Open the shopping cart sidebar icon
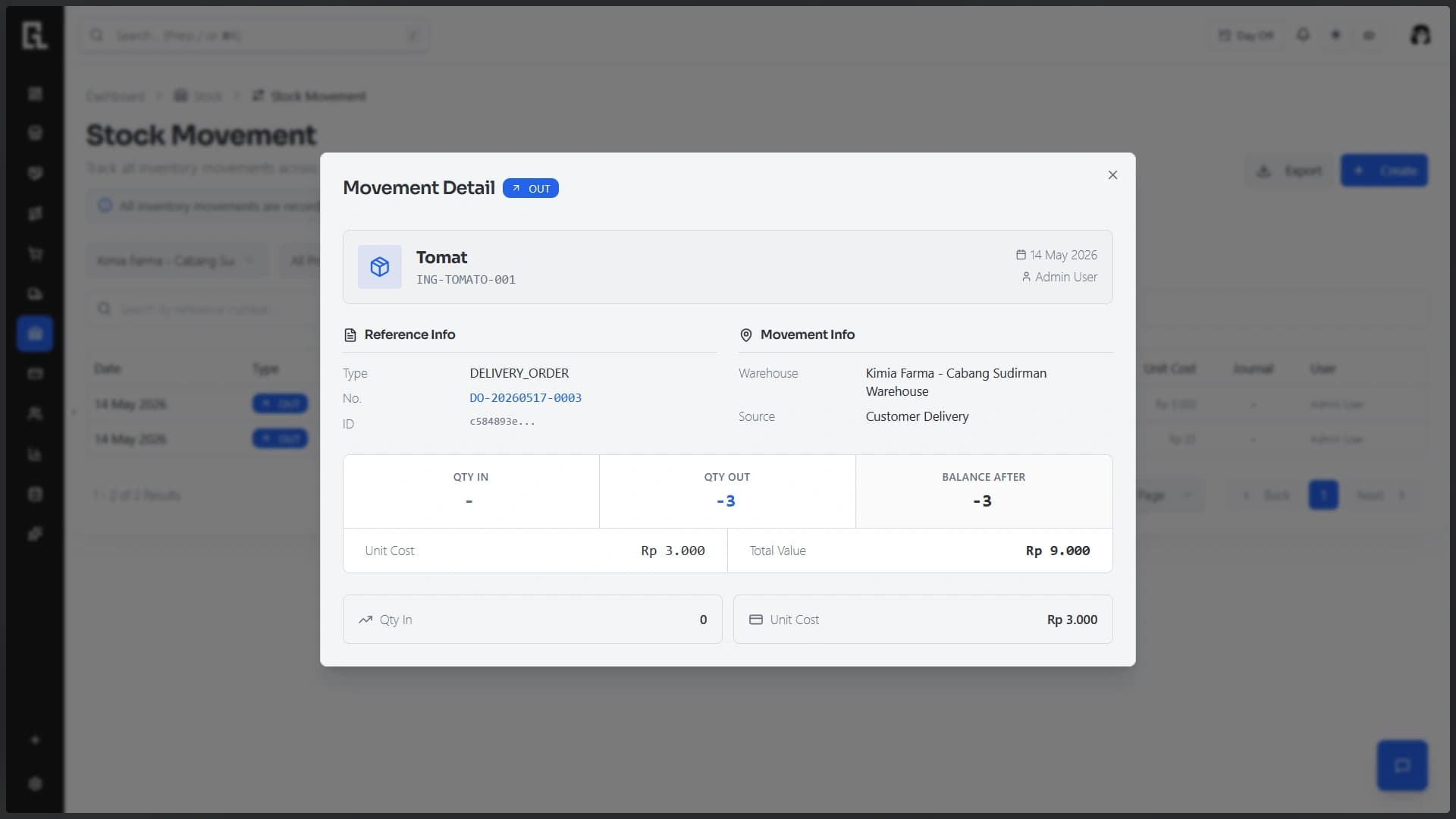Image resolution: width=1456 pixels, height=819 pixels. point(35,254)
